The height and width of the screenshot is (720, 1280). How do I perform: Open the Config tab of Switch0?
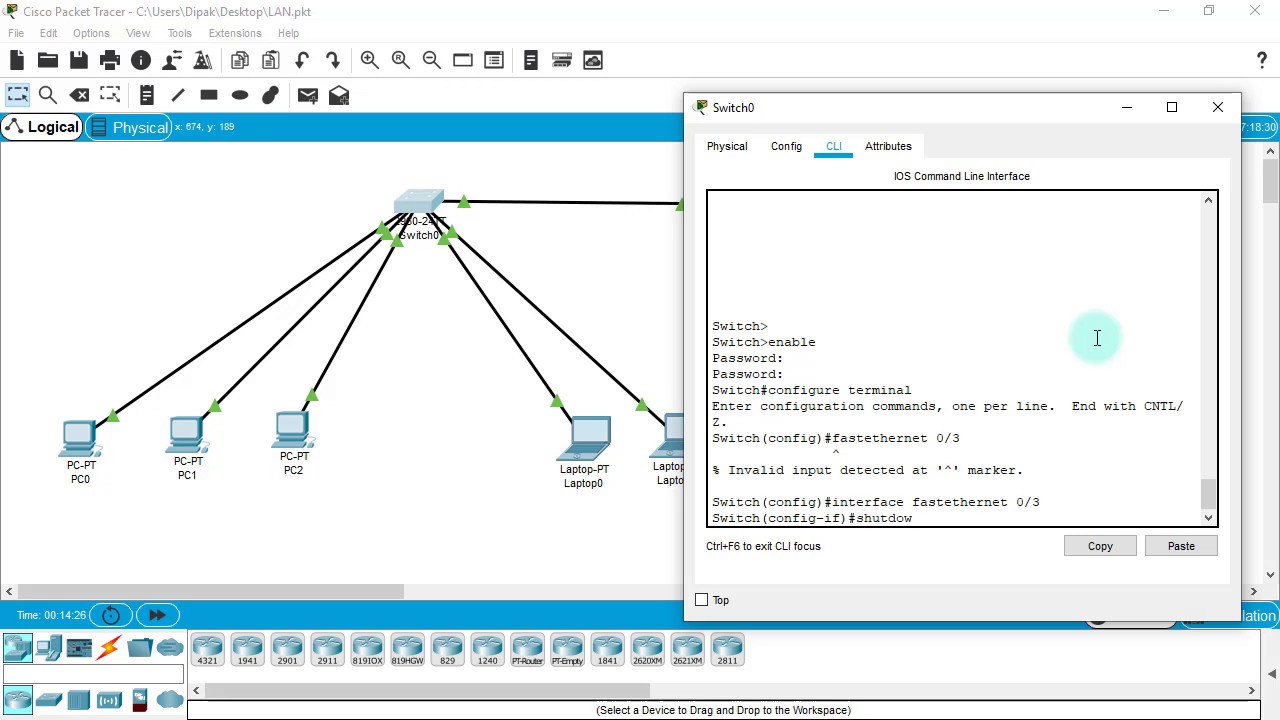point(786,146)
